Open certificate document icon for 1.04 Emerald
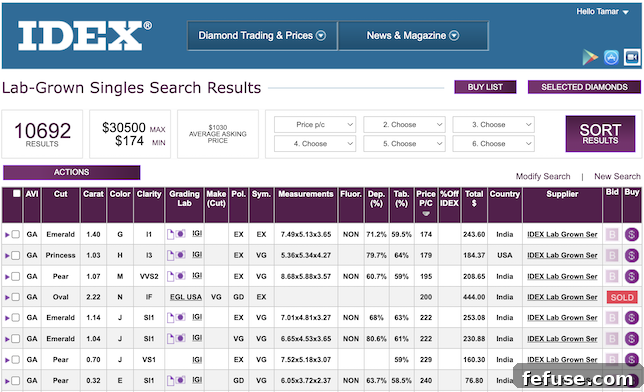The image size is (644, 392). click(170, 339)
